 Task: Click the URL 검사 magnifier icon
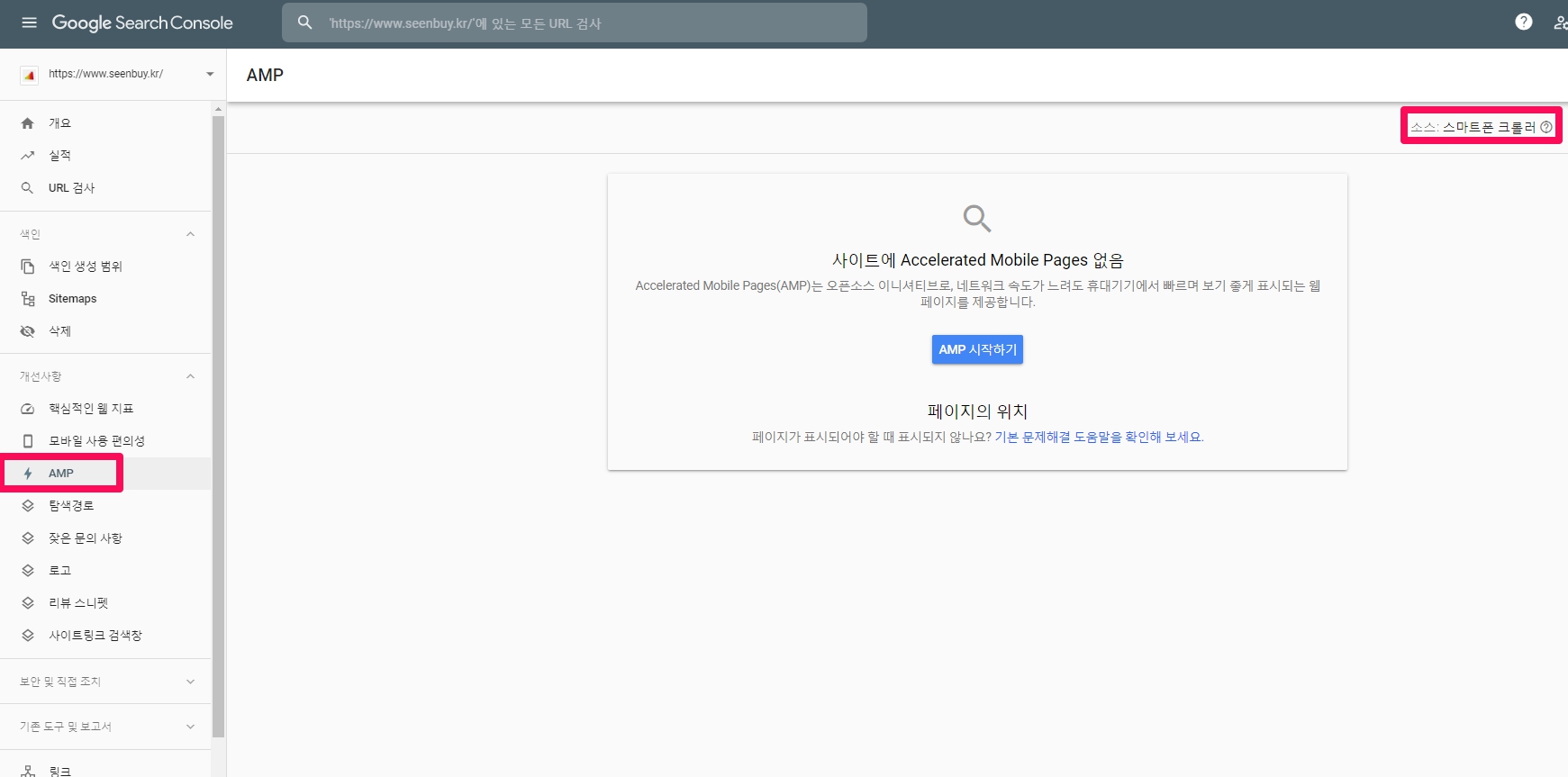click(28, 188)
